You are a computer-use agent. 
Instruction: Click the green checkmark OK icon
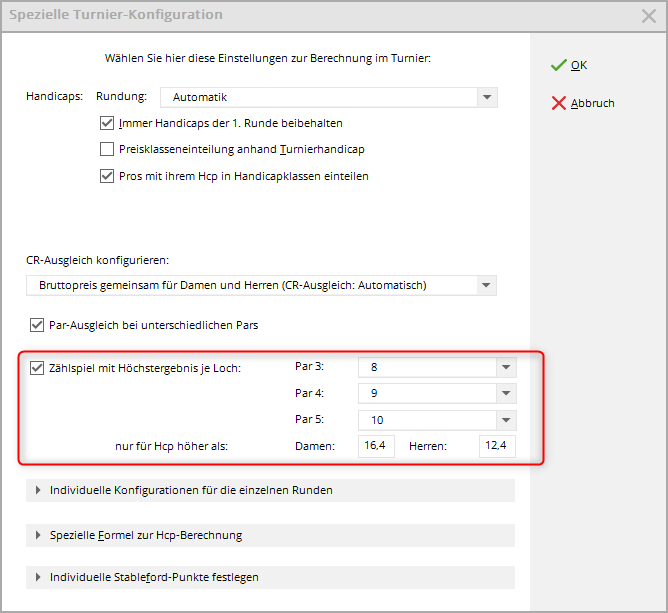coord(558,65)
